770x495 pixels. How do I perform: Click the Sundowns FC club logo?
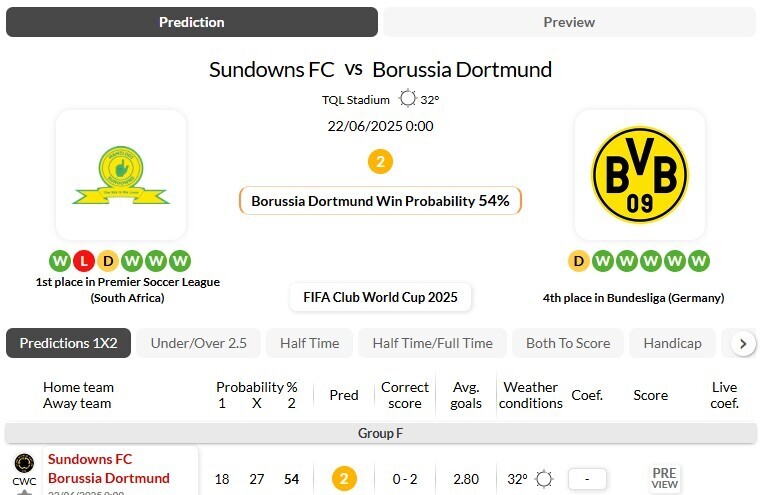coord(121,174)
